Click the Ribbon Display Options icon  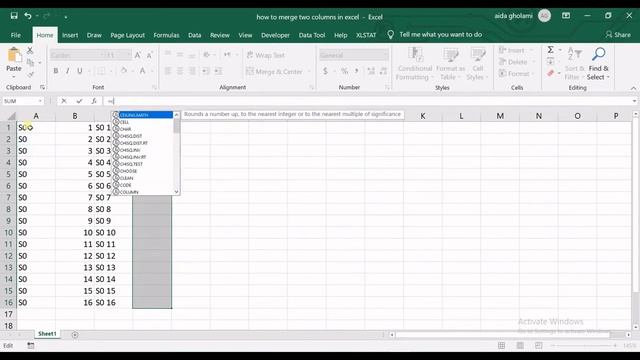tap(566, 16)
